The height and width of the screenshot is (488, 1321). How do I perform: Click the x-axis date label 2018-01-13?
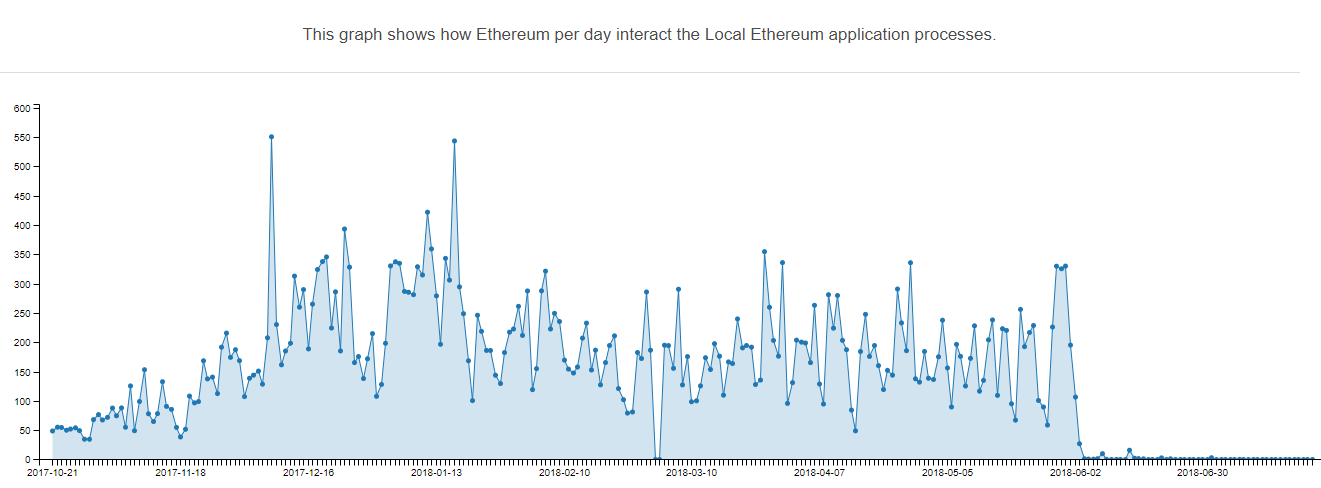click(x=436, y=473)
